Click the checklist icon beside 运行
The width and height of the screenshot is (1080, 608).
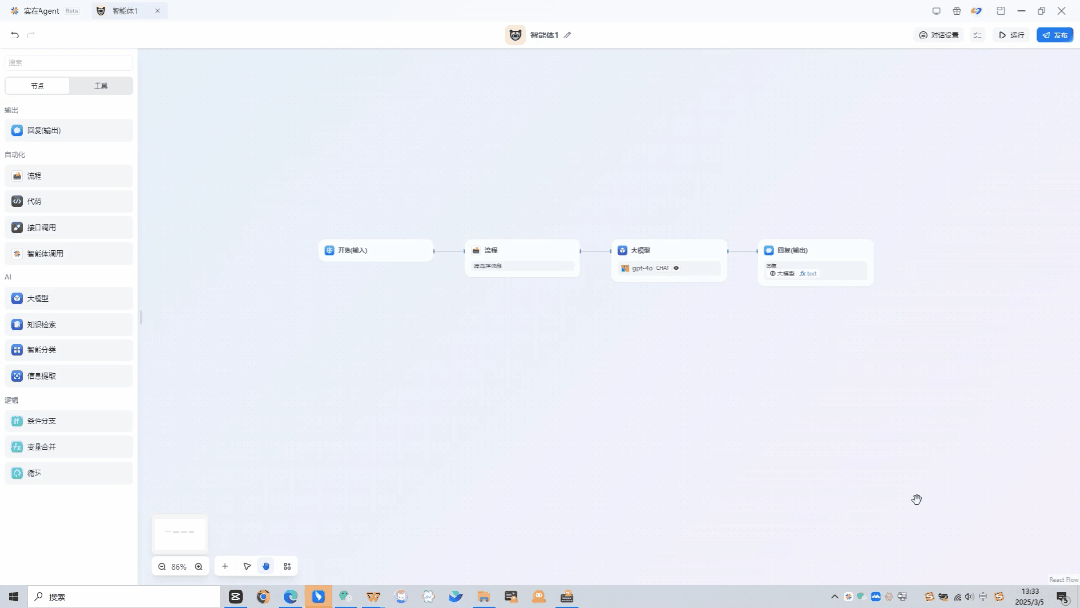click(x=977, y=35)
